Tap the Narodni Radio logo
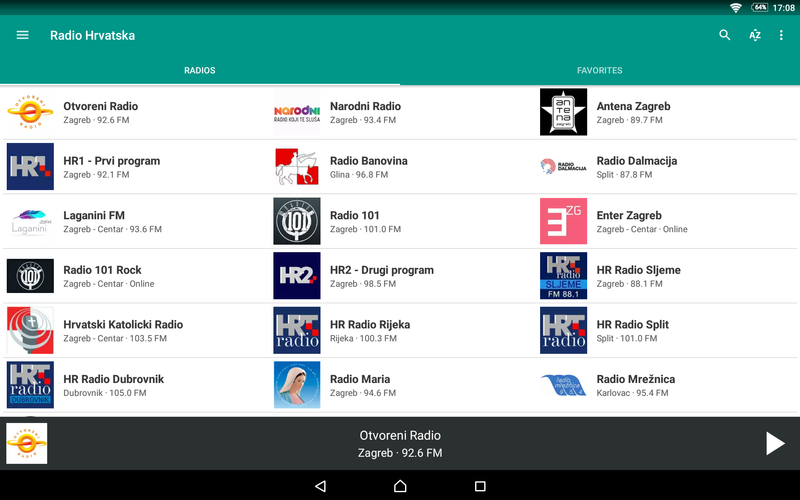This screenshot has height=500, width=800. 297,112
